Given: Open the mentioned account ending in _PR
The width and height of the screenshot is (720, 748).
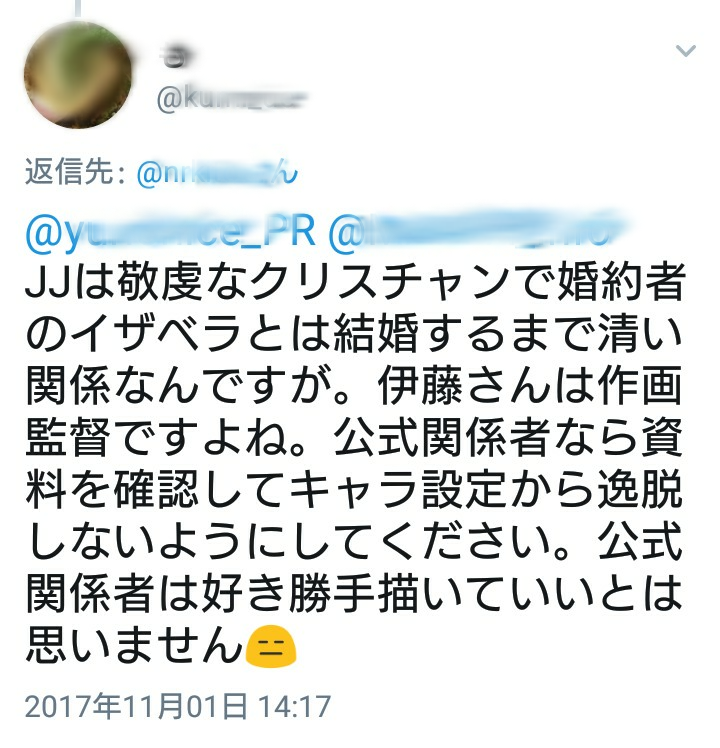Looking at the screenshot, I should [x=170, y=232].
